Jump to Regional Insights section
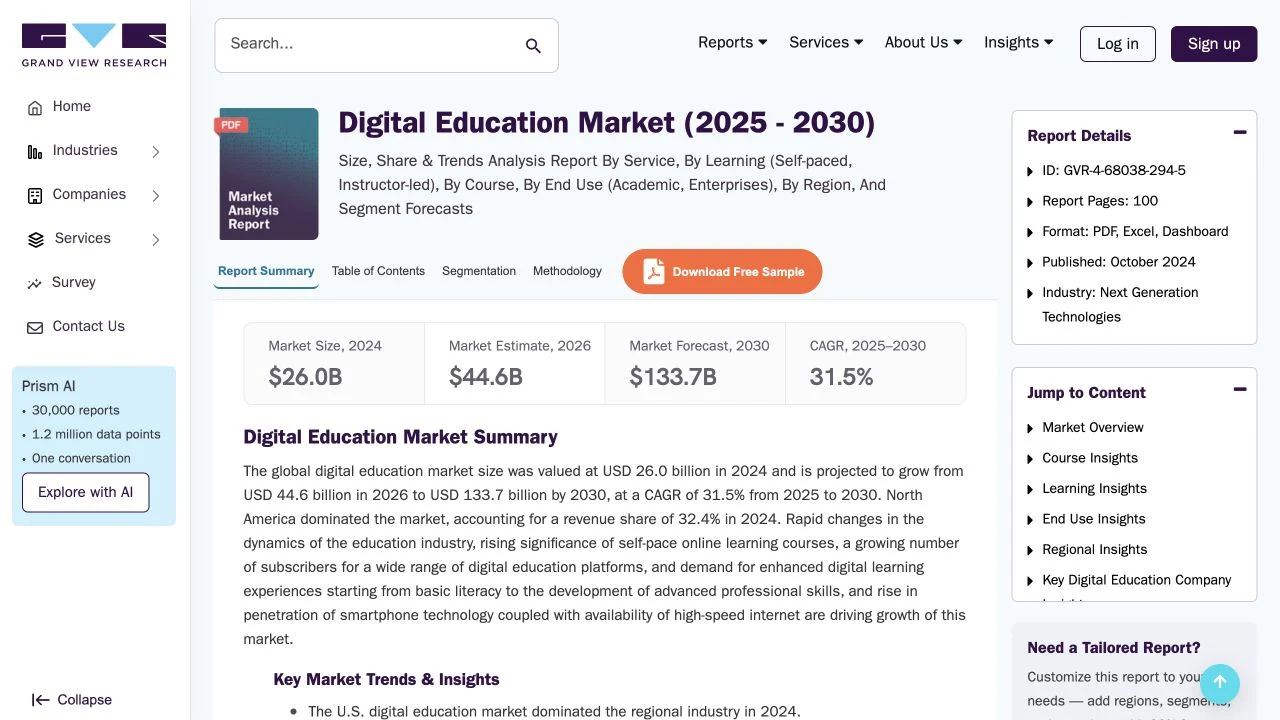This screenshot has height=720, width=1280. pos(1095,550)
